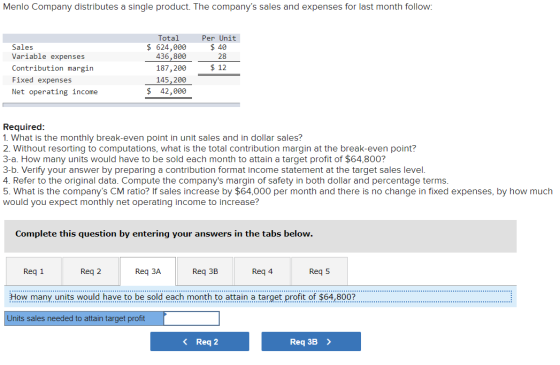Viewport: 560px width, 365px height.
Task: Open the Req 1 tab
Action: coord(34,271)
